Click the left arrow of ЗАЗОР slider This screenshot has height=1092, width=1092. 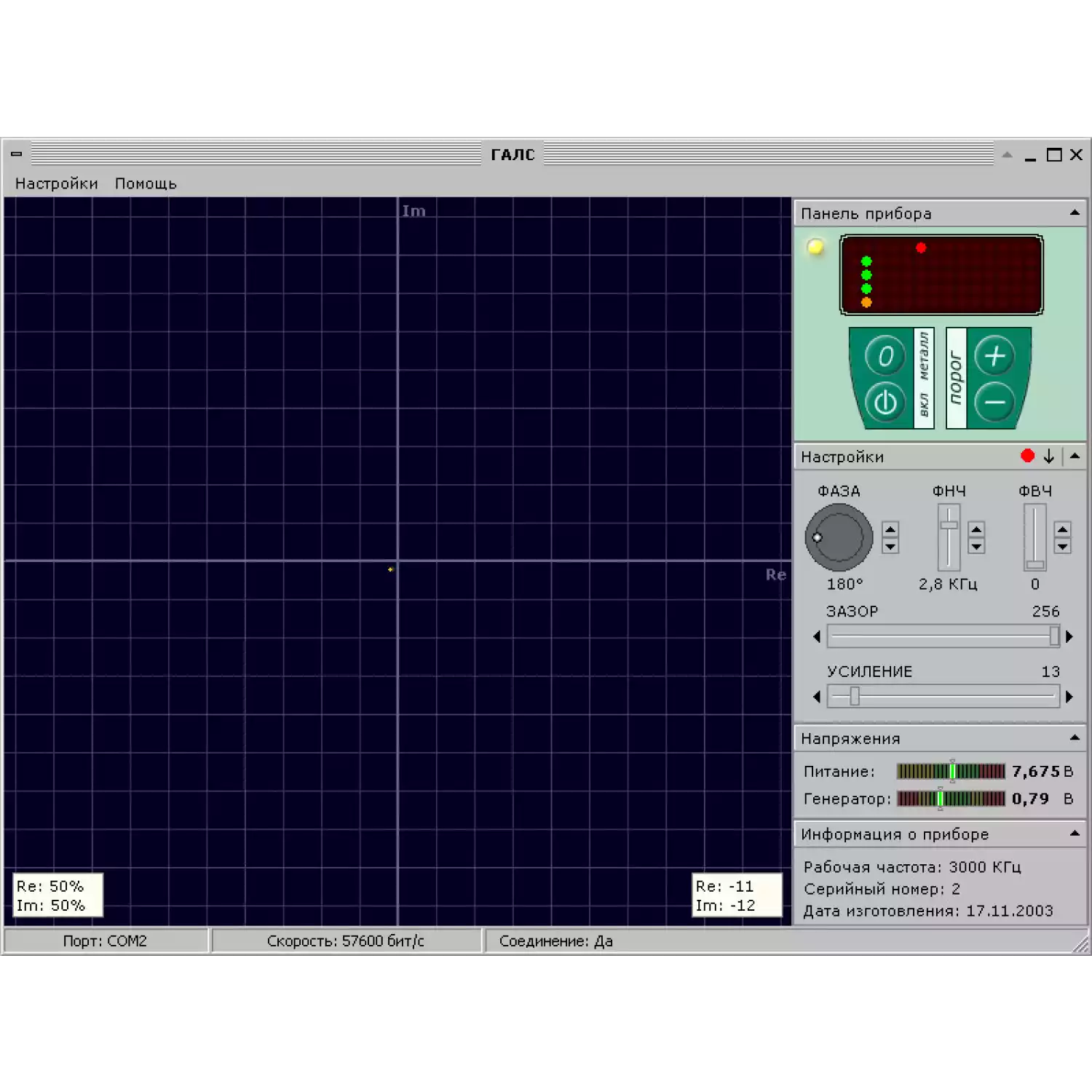tap(817, 637)
